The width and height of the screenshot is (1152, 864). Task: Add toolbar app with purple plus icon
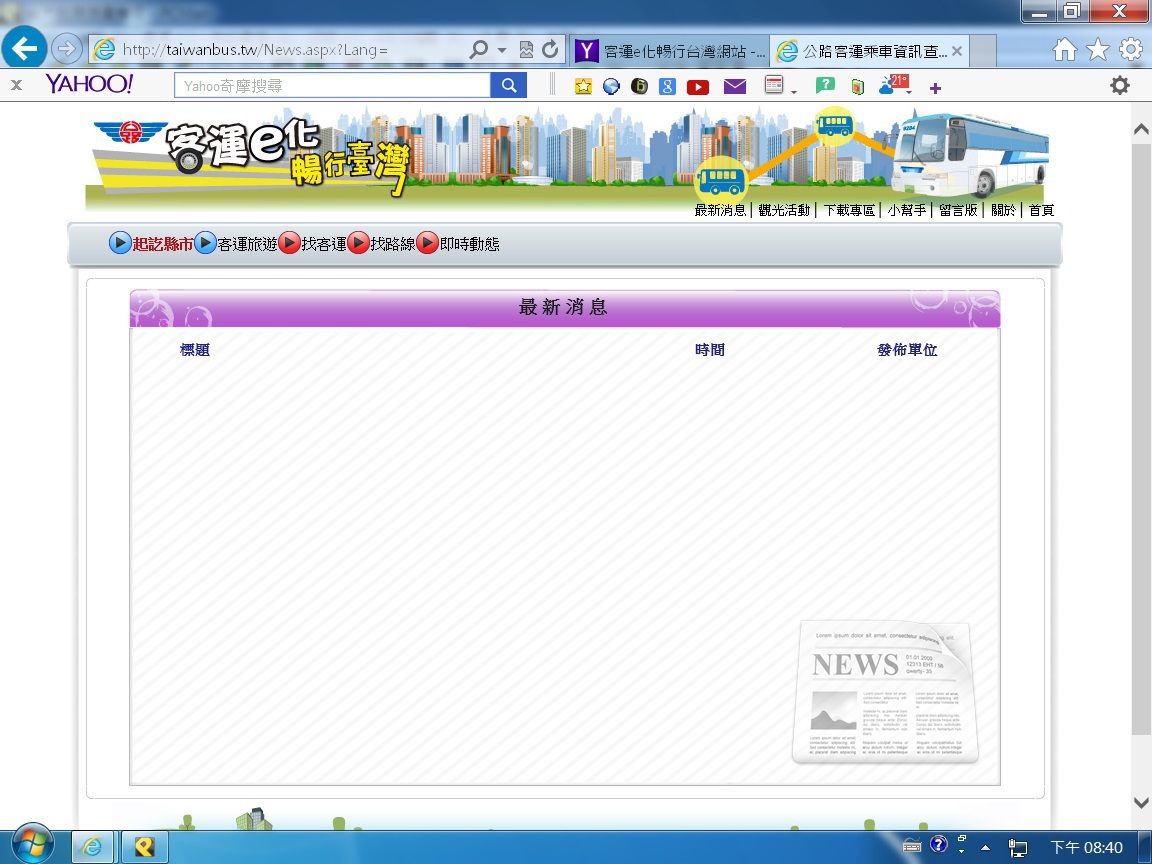[x=935, y=88]
